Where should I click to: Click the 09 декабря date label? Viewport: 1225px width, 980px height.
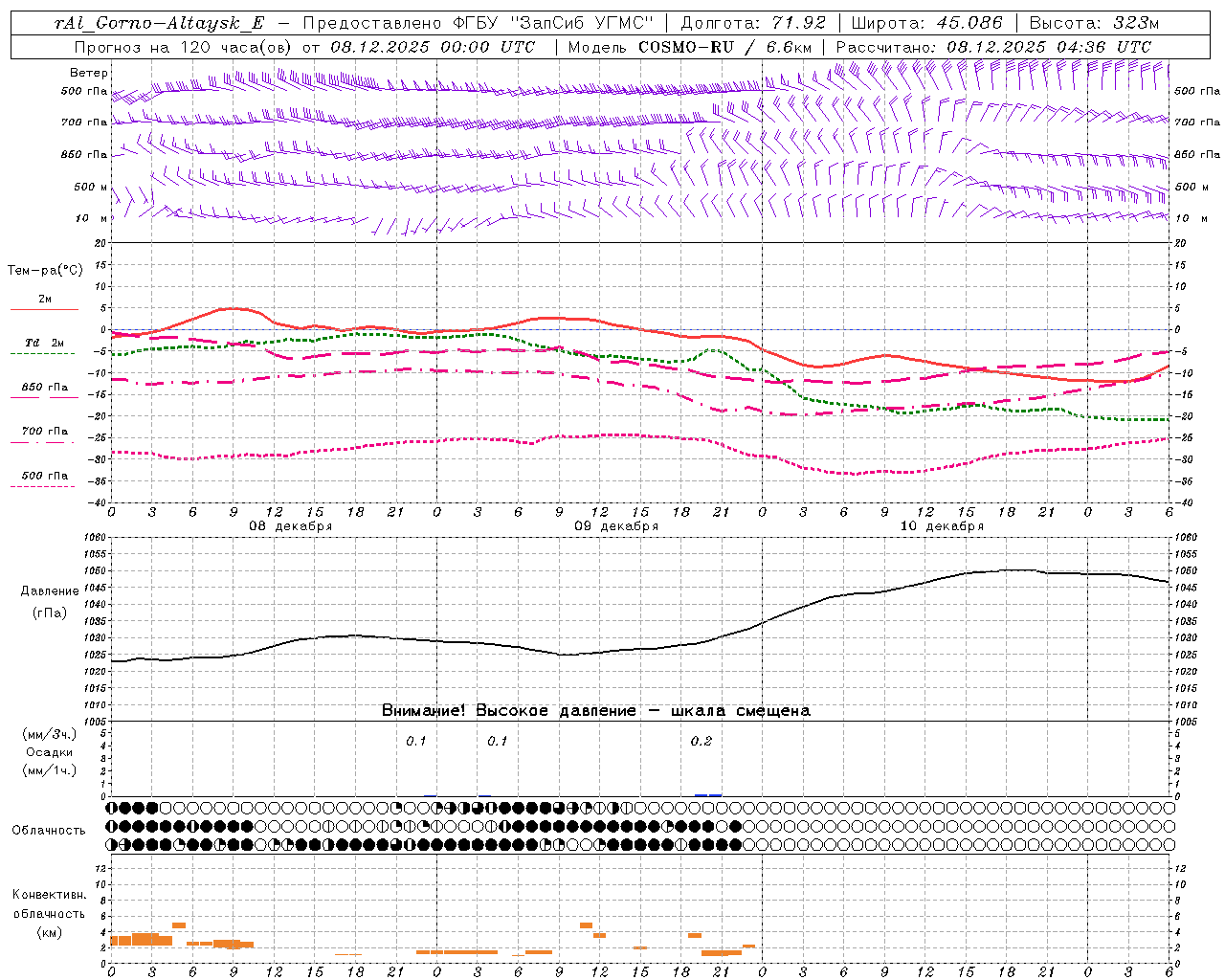click(x=616, y=526)
